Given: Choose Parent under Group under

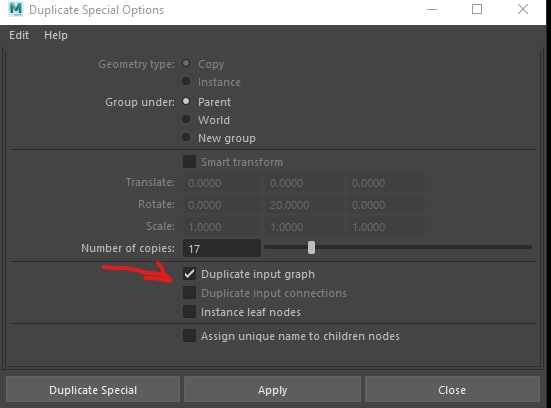Looking at the screenshot, I should coord(186,102).
